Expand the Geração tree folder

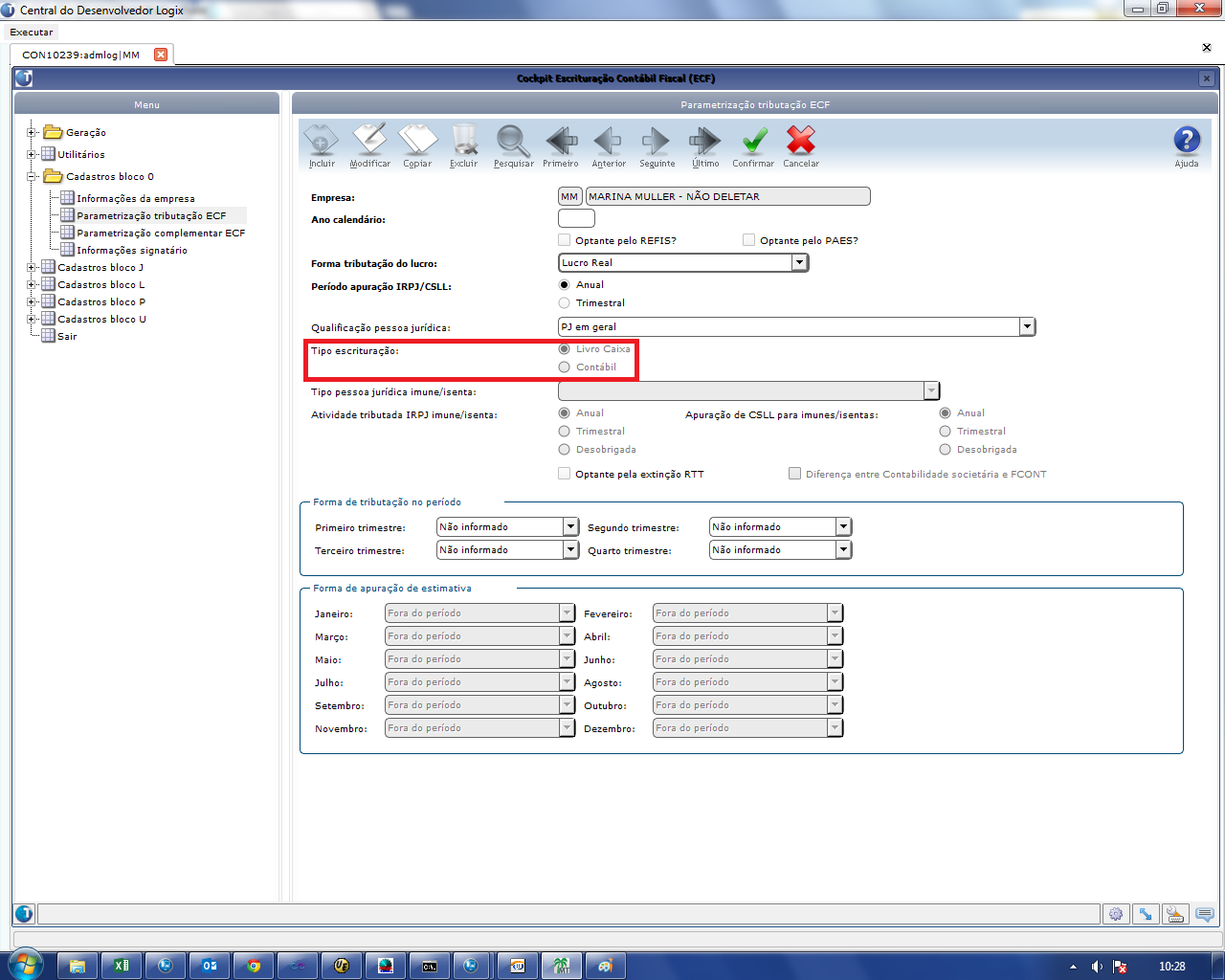[32, 133]
